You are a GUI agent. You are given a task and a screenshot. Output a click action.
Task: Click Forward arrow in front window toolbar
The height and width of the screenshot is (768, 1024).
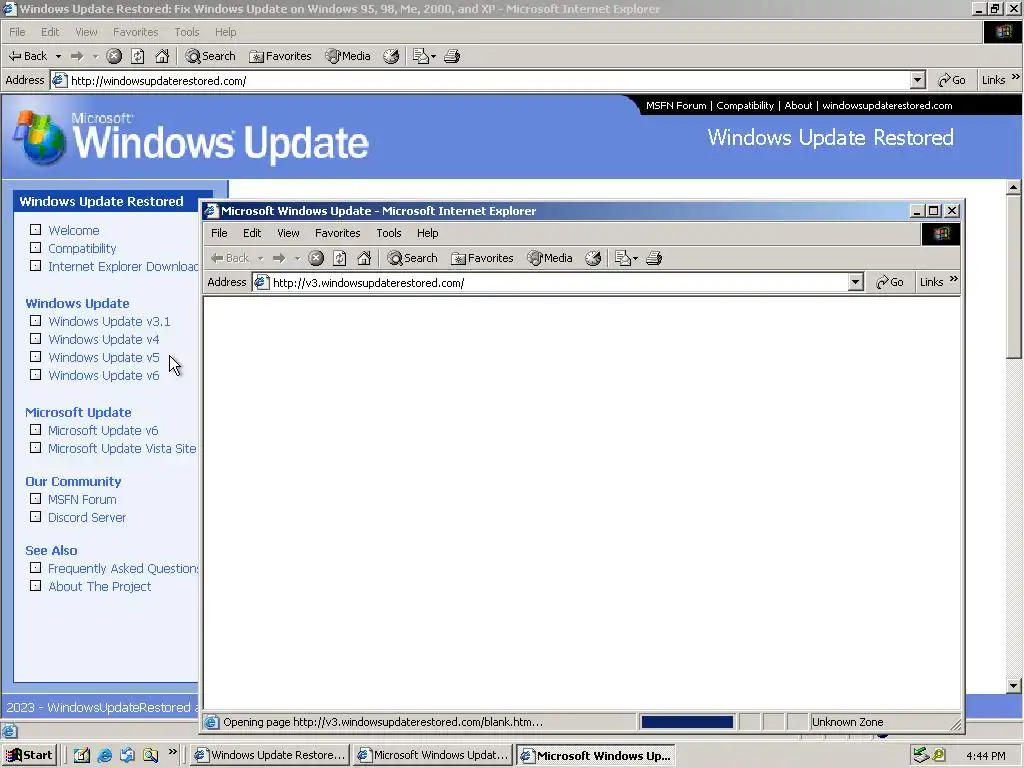(279, 258)
